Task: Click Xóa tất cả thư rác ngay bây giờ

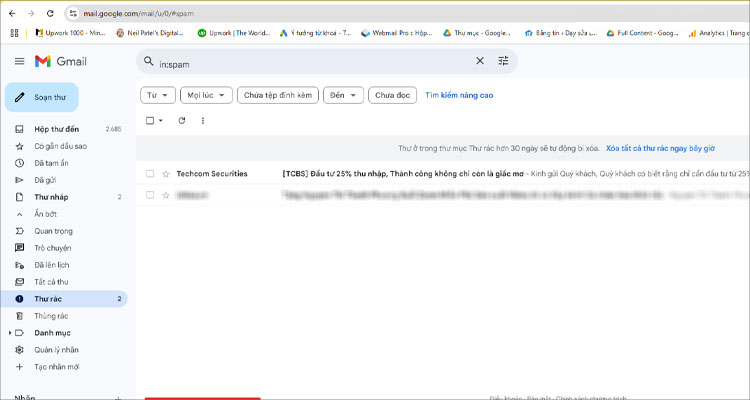Action: tap(660, 148)
